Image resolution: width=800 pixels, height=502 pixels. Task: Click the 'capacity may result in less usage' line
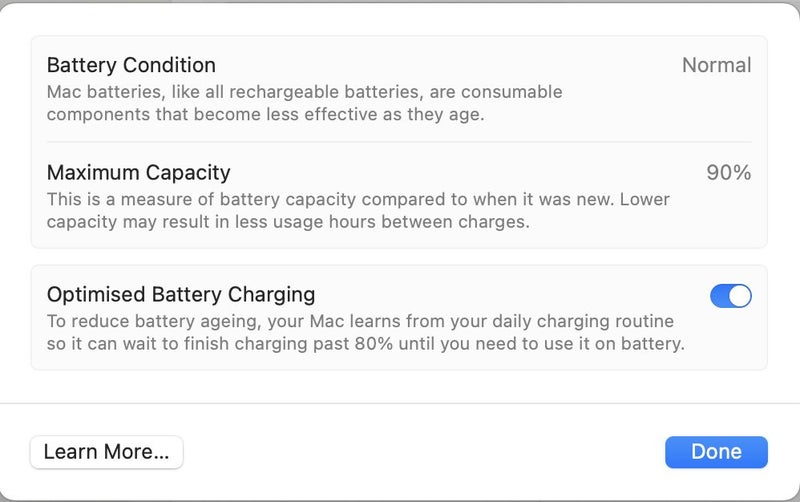tap(288, 222)
